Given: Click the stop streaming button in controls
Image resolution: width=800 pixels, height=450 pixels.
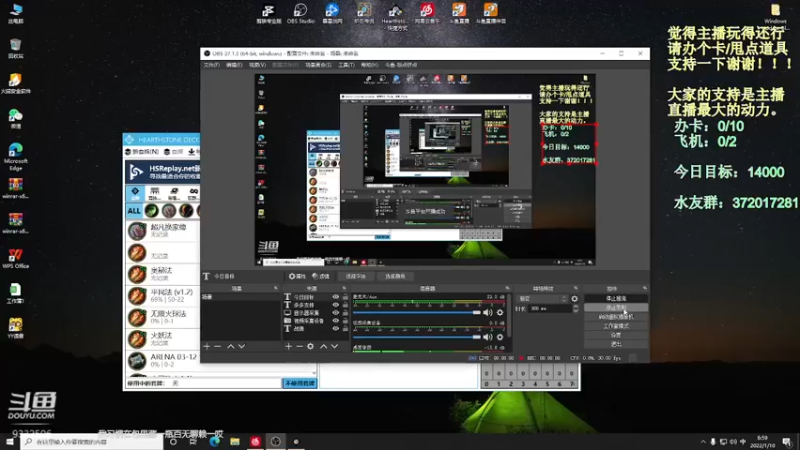Looking at the screenshot, I should 616,298.
